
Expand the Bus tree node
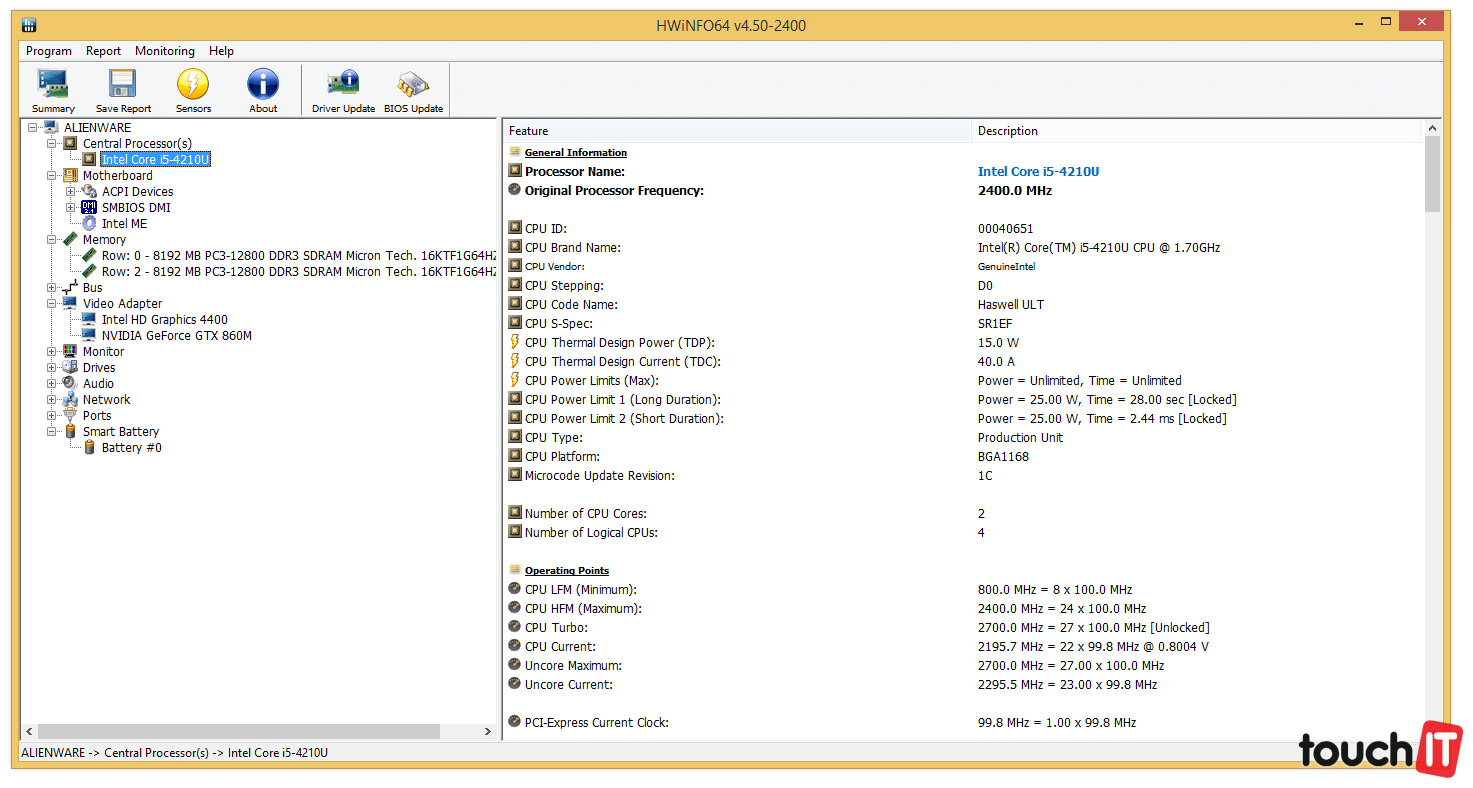click(x=52, y=288)
